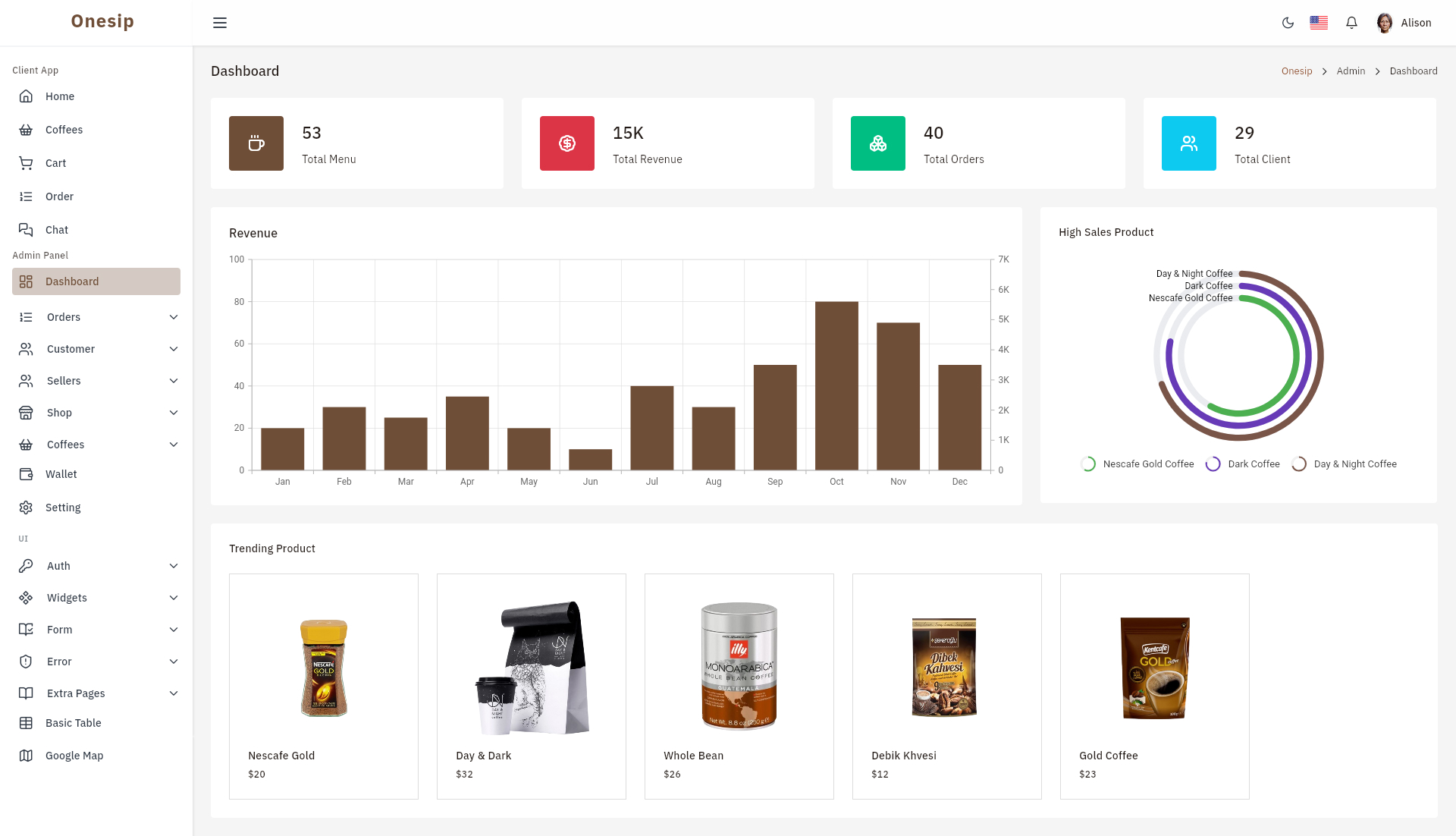Toggle dark mode moon icon
The image size is (1456, 836).
click(x=1288, y=23)
